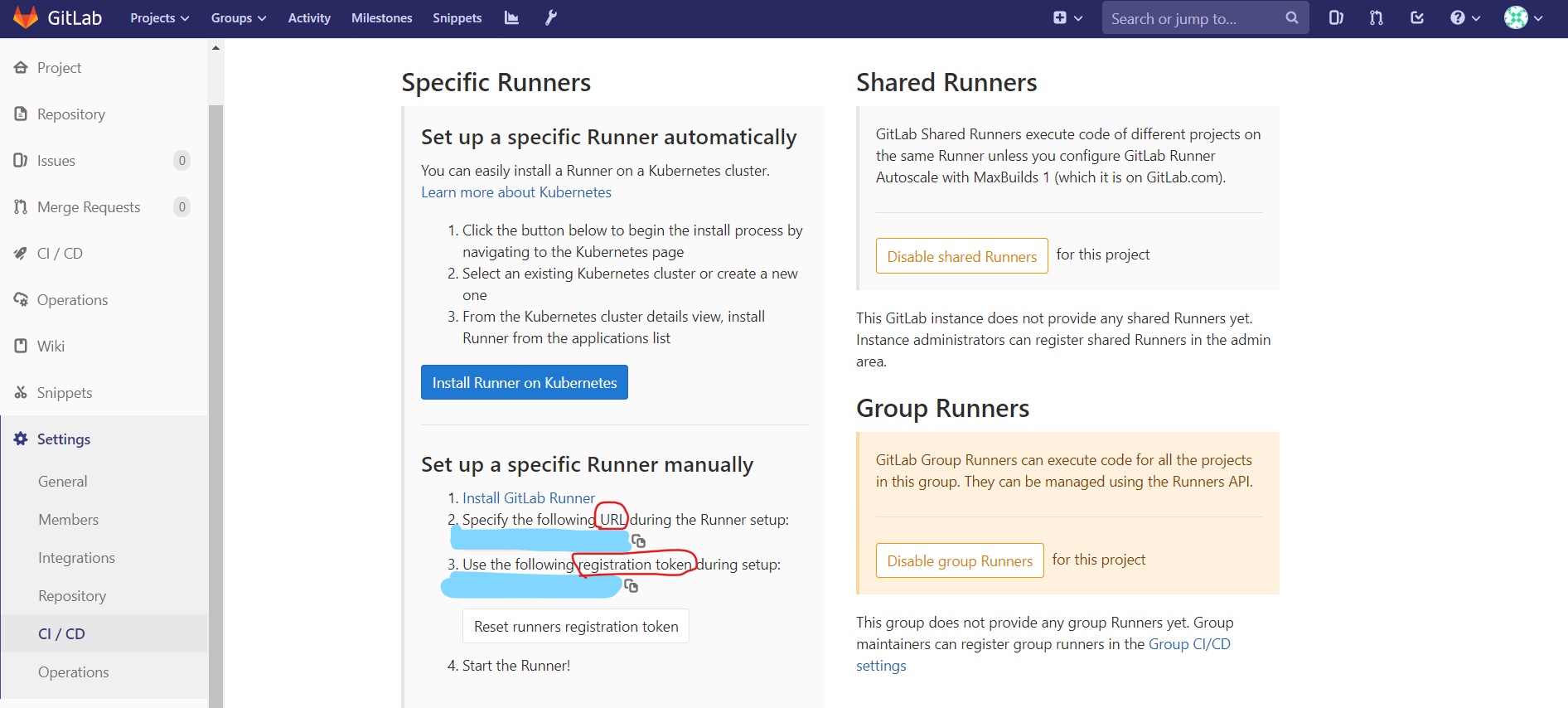This screenshot has width=1568, height=708.
Task: Click the Issues count badge 0
Action: (181, 160)
